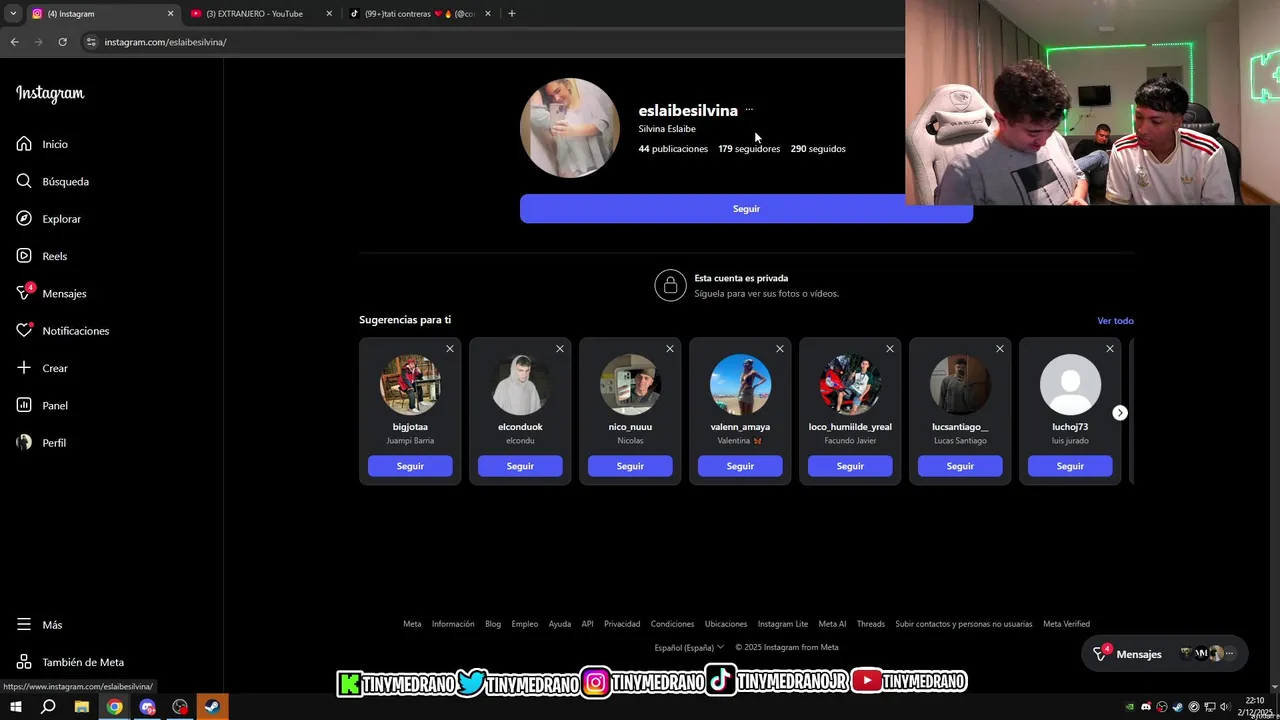The image size is (1280, 720).
Task: Open the options dots next to eslaibesilvina
Action: pos(749,110)
